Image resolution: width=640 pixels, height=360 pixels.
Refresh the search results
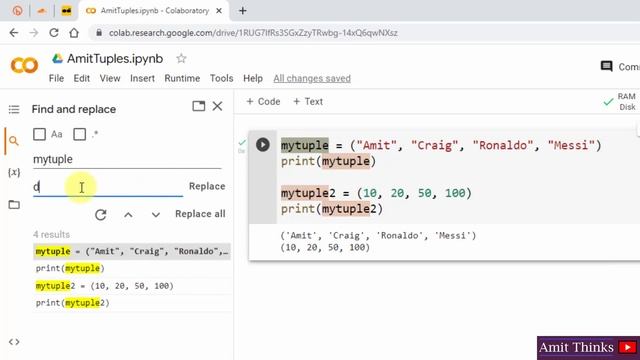pos(101,215)
